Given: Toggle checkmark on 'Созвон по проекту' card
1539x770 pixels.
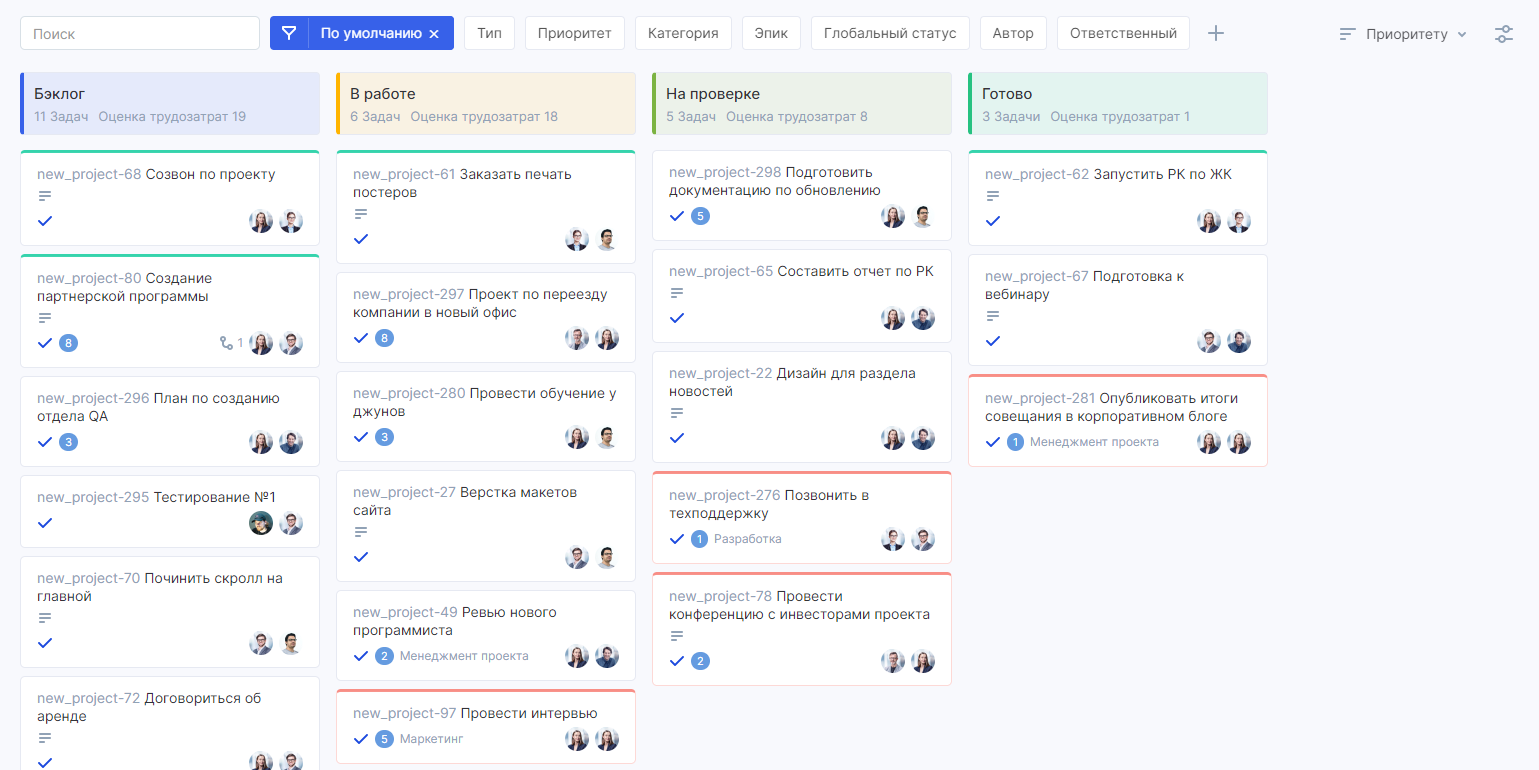Looking at the screenshot, I should (x=45, y=220).
